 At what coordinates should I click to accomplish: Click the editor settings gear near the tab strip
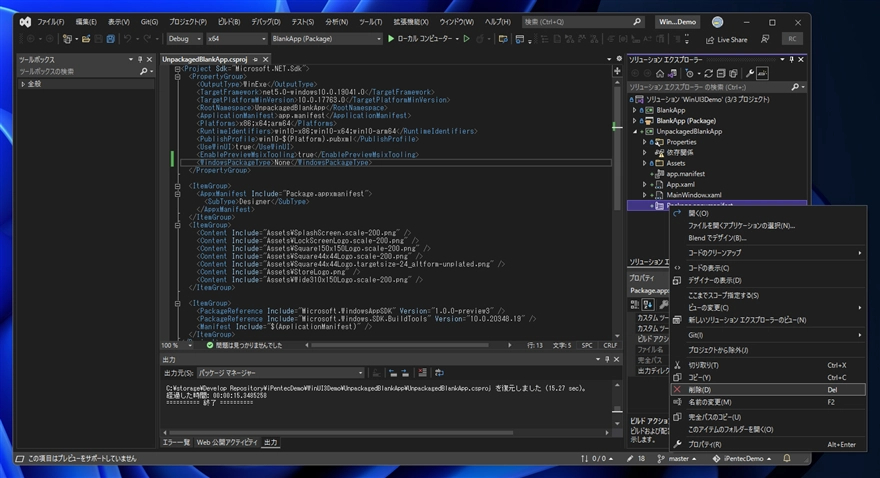tap(619, 59)
